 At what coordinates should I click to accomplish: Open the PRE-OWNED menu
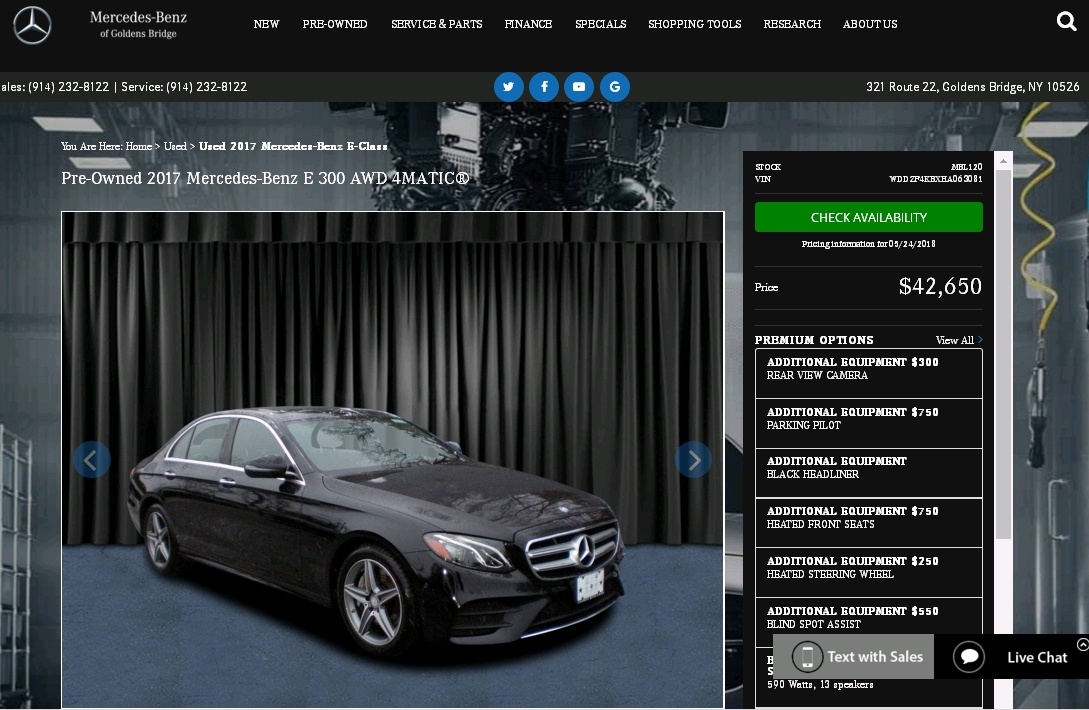(335, 24)
